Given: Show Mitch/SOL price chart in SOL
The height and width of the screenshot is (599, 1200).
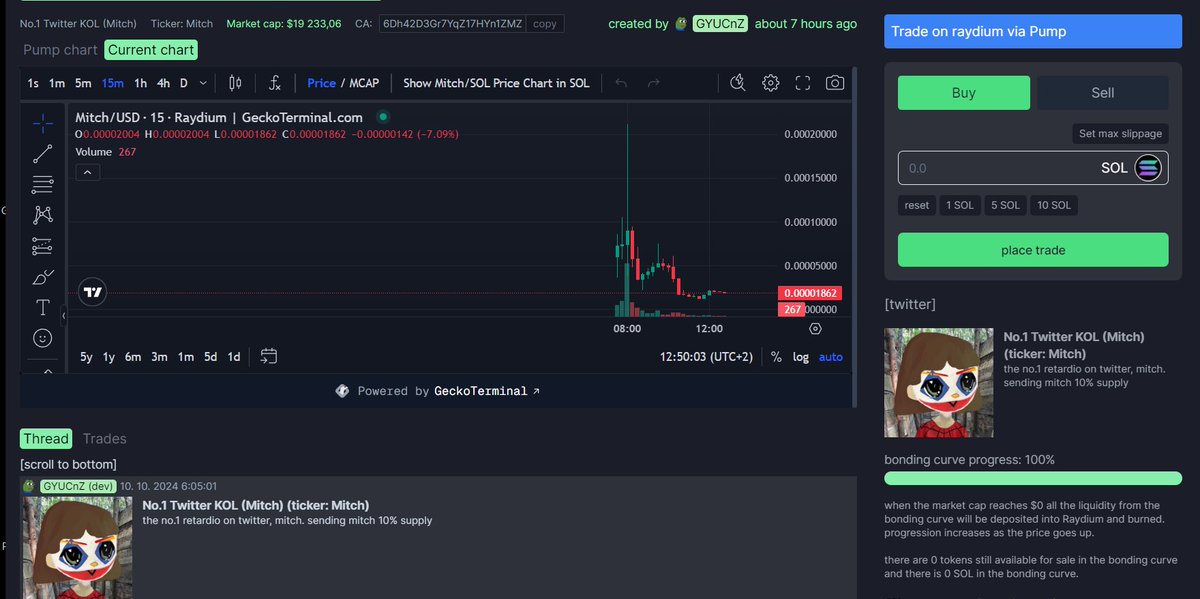Looking at the screenshot, I should 496,83.
